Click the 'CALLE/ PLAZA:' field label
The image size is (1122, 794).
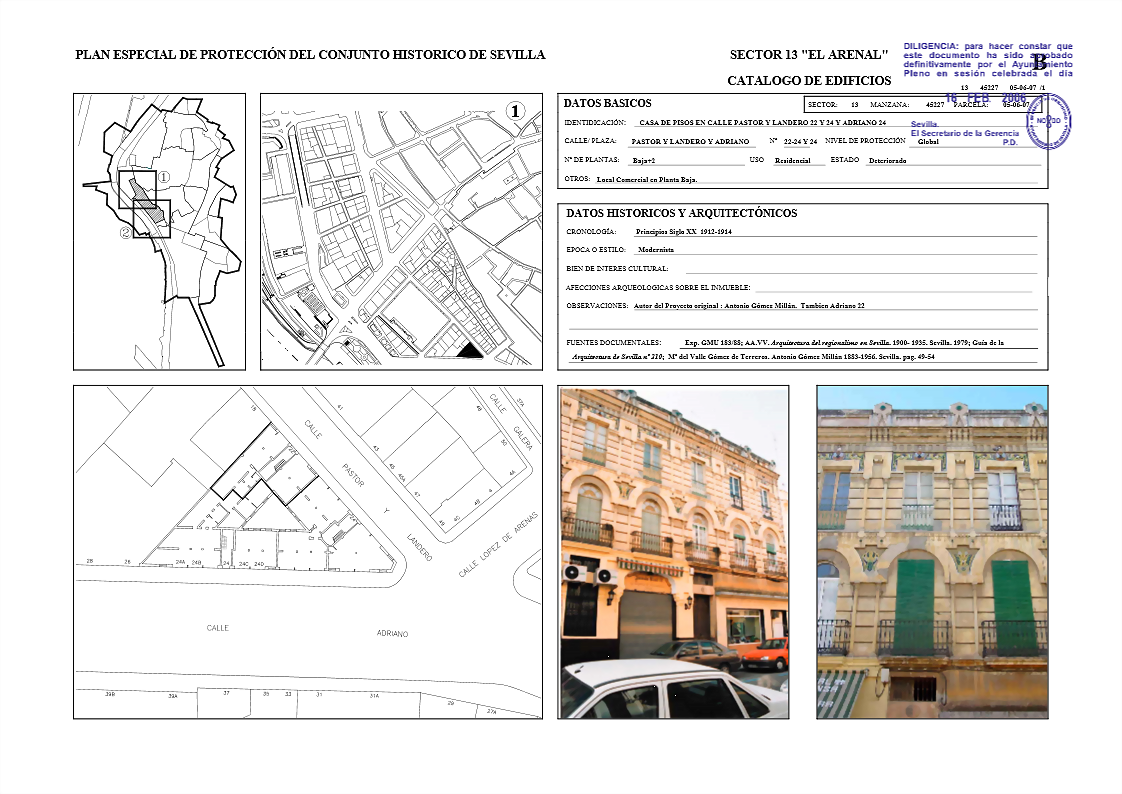coord(590,141)
